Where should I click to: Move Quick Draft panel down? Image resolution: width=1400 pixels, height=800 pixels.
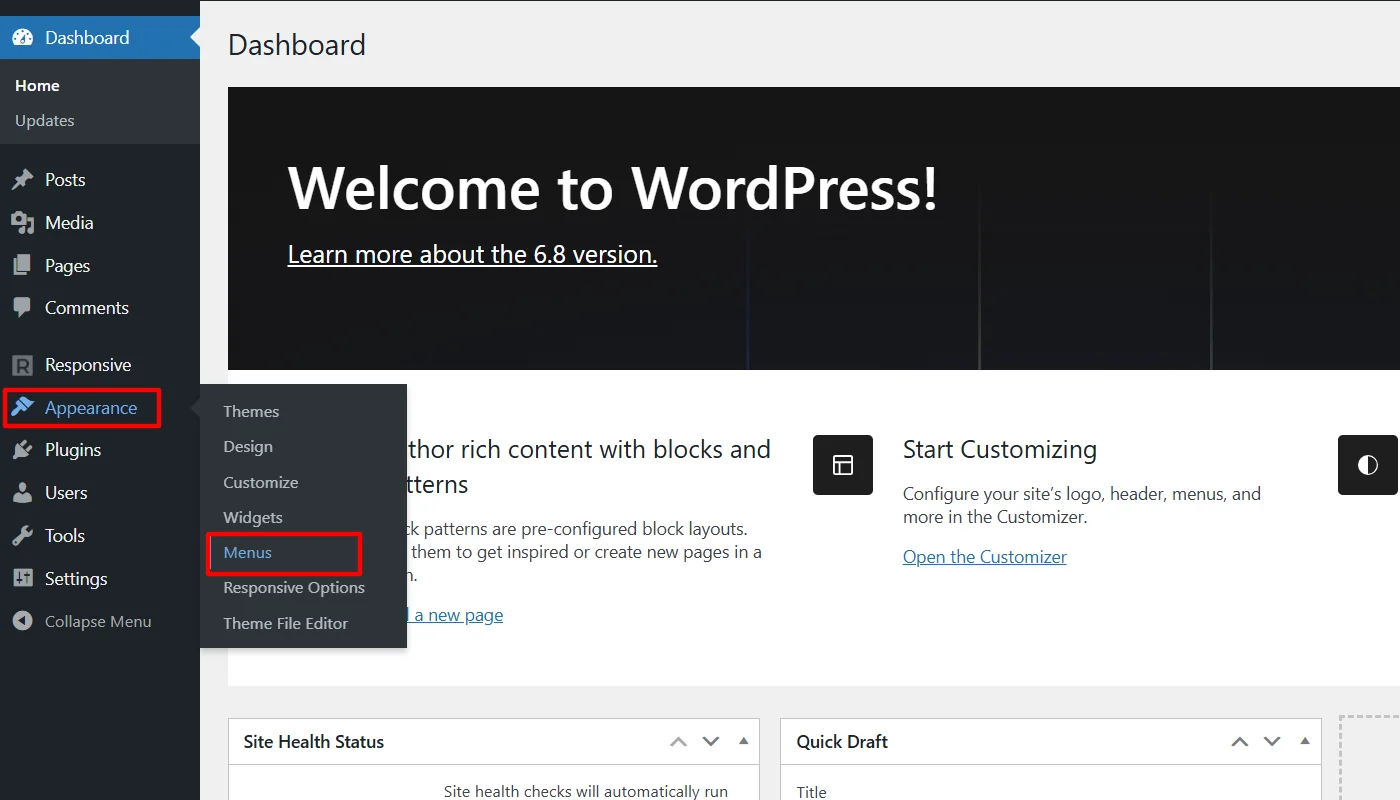[1272, 742]
